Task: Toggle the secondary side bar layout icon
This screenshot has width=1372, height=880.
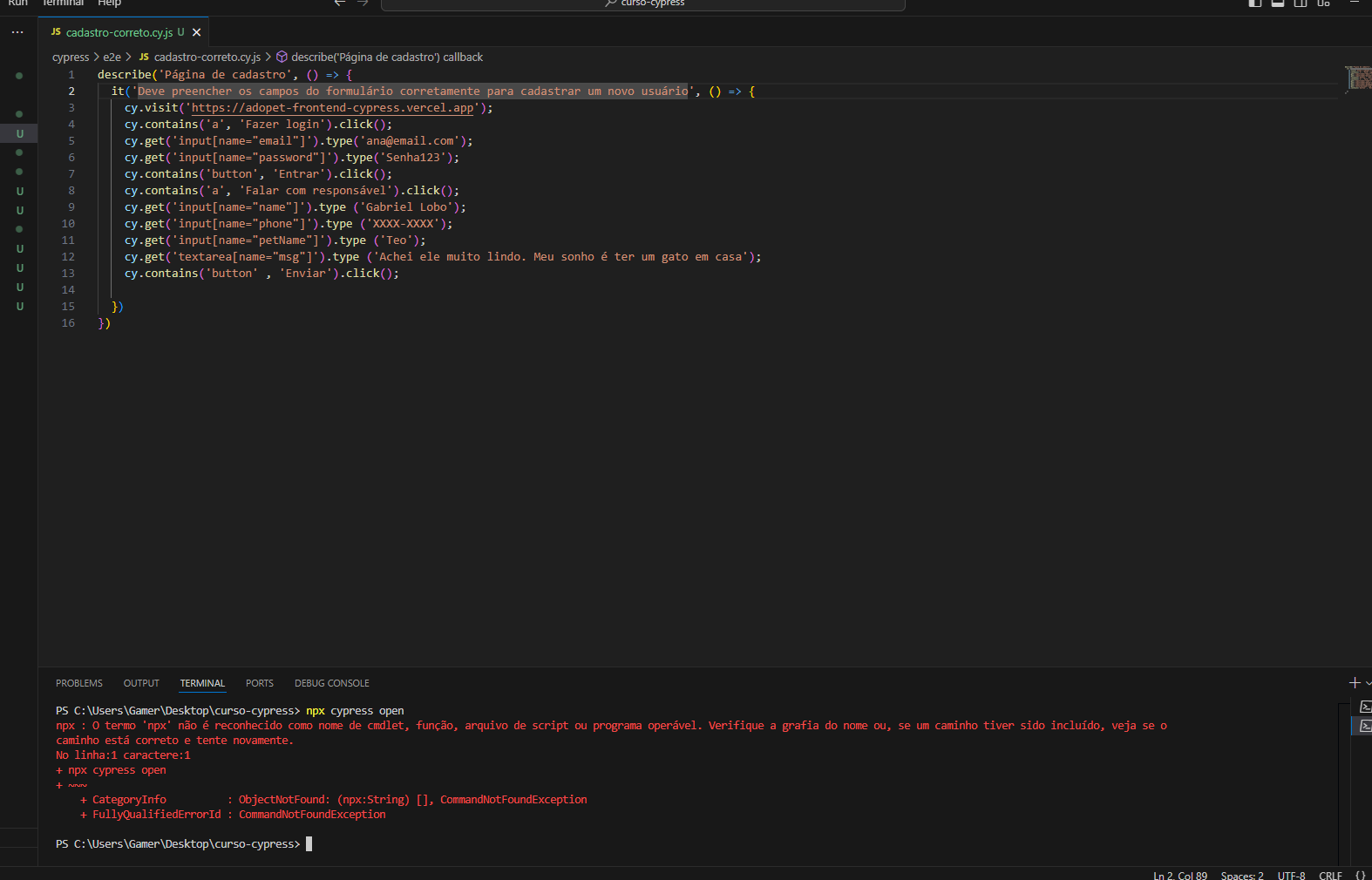Action: 1301,3
